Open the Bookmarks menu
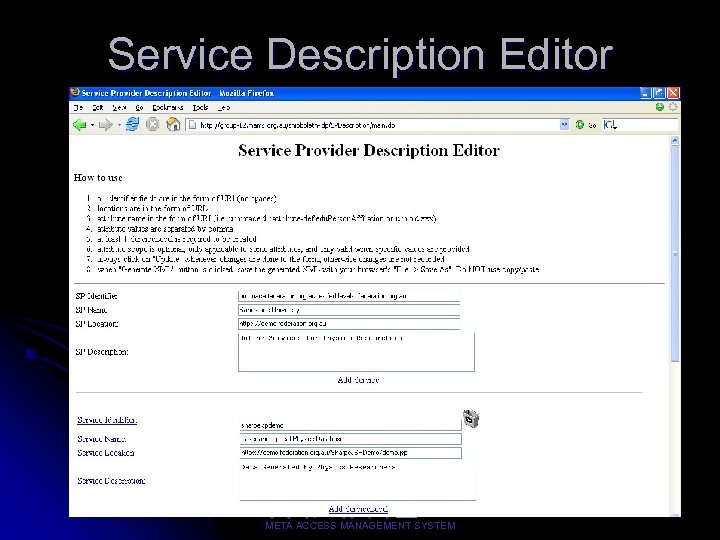 [168, 107]
